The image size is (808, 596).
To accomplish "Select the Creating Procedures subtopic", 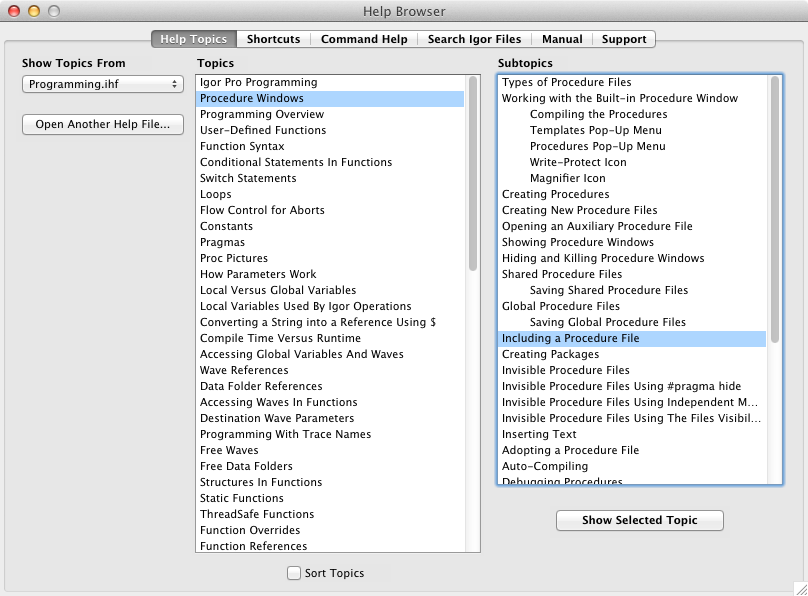I will tap(632, 194).
